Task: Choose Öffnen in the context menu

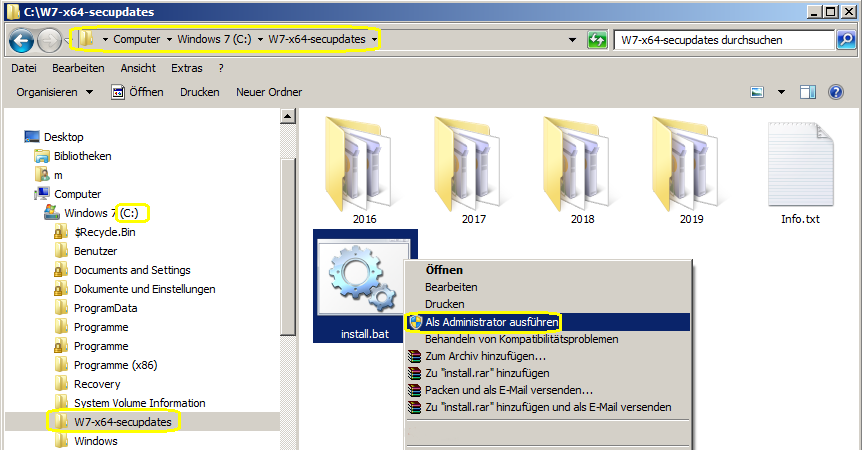Action: coord(548,270)
